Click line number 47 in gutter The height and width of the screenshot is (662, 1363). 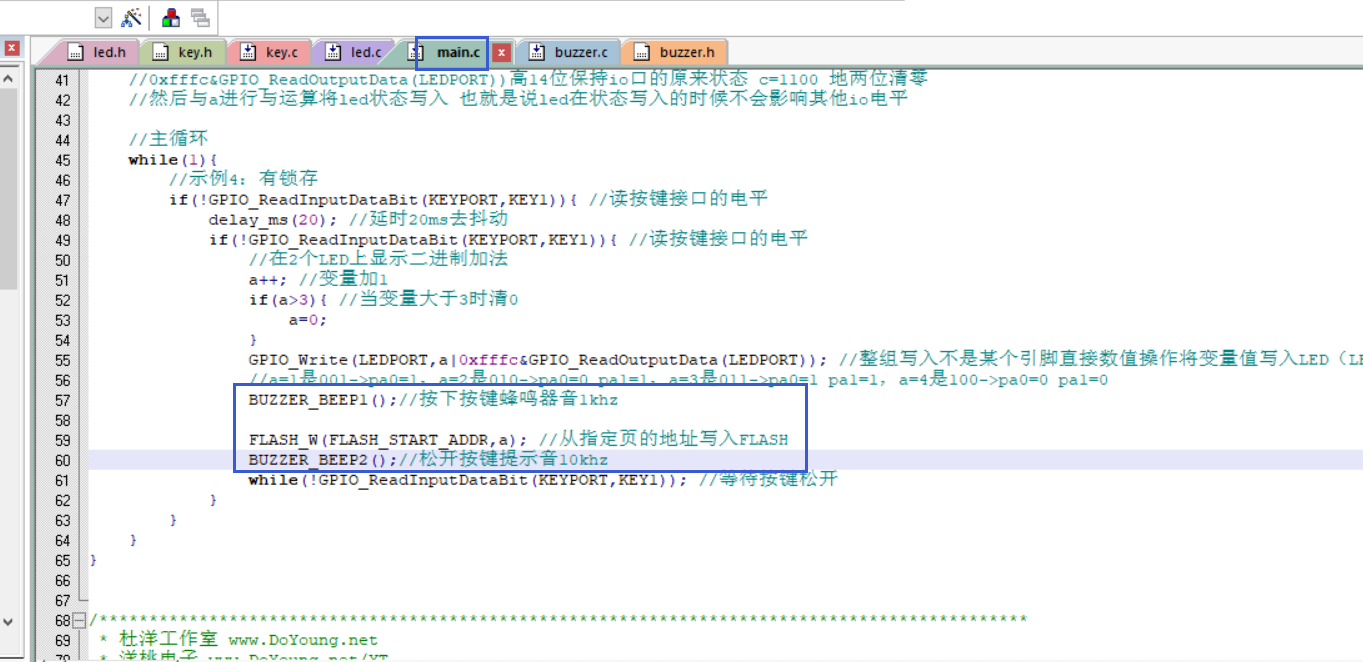62,200
